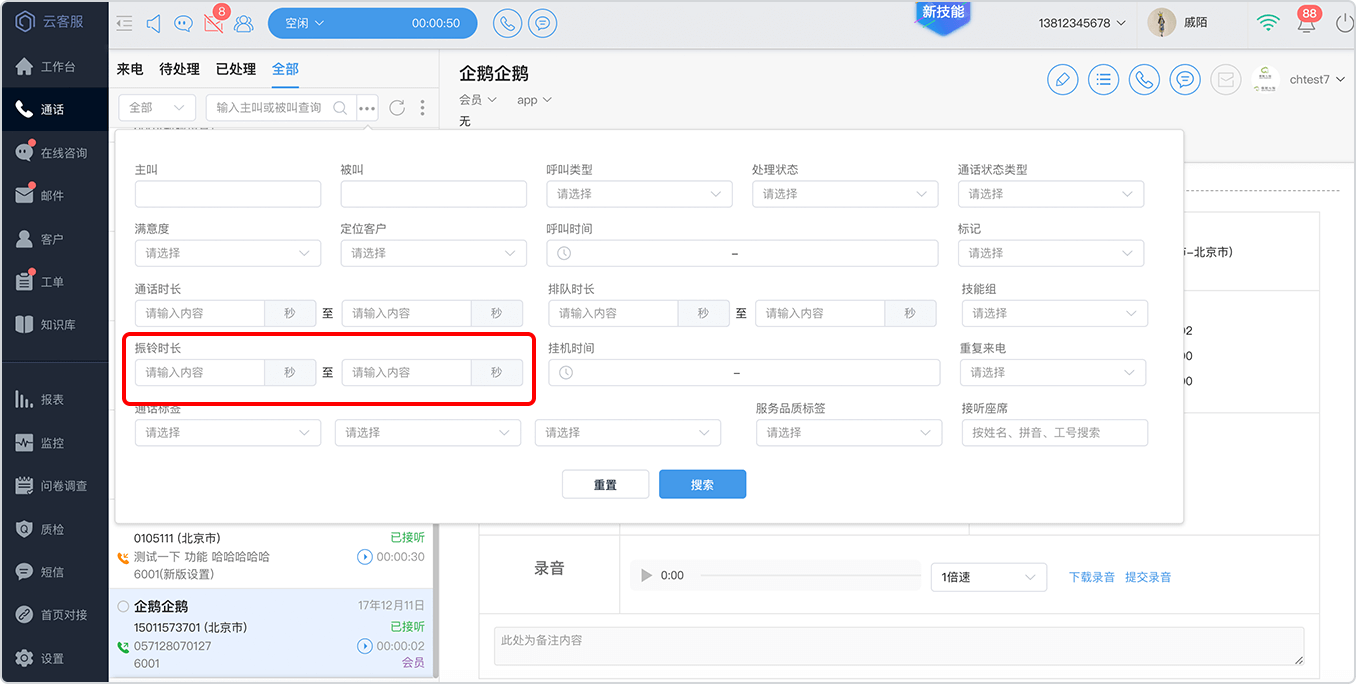Focus the 被叫 input field
The height and width of the screenshot is (684, 1356).
[433, 194]
